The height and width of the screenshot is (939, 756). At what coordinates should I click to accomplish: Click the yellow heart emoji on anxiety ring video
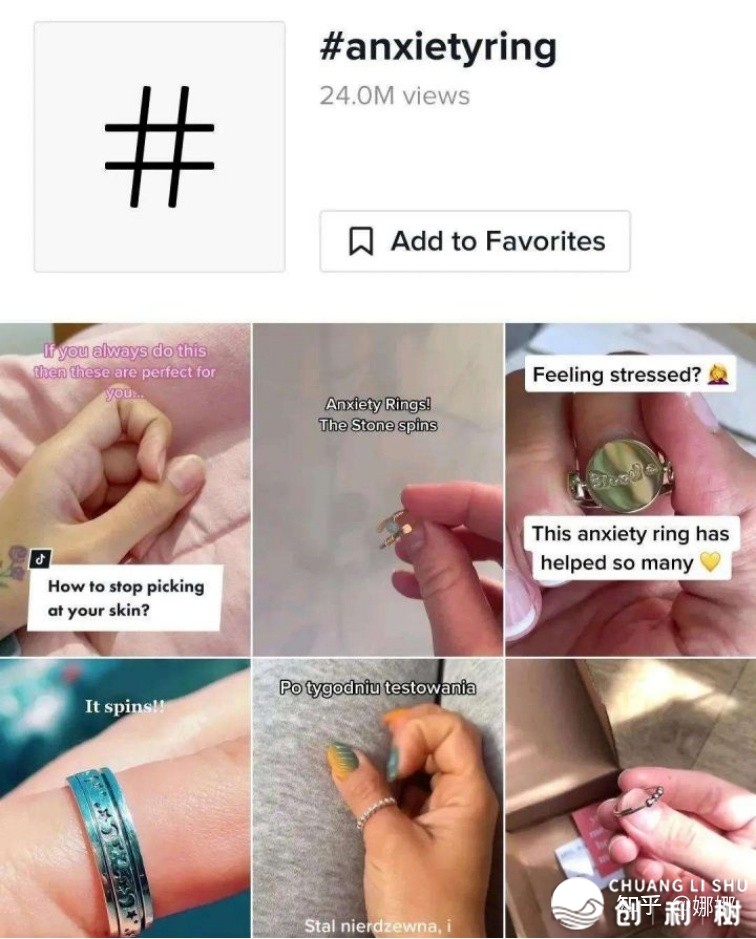pyautogui.click(x=710, y=562)
